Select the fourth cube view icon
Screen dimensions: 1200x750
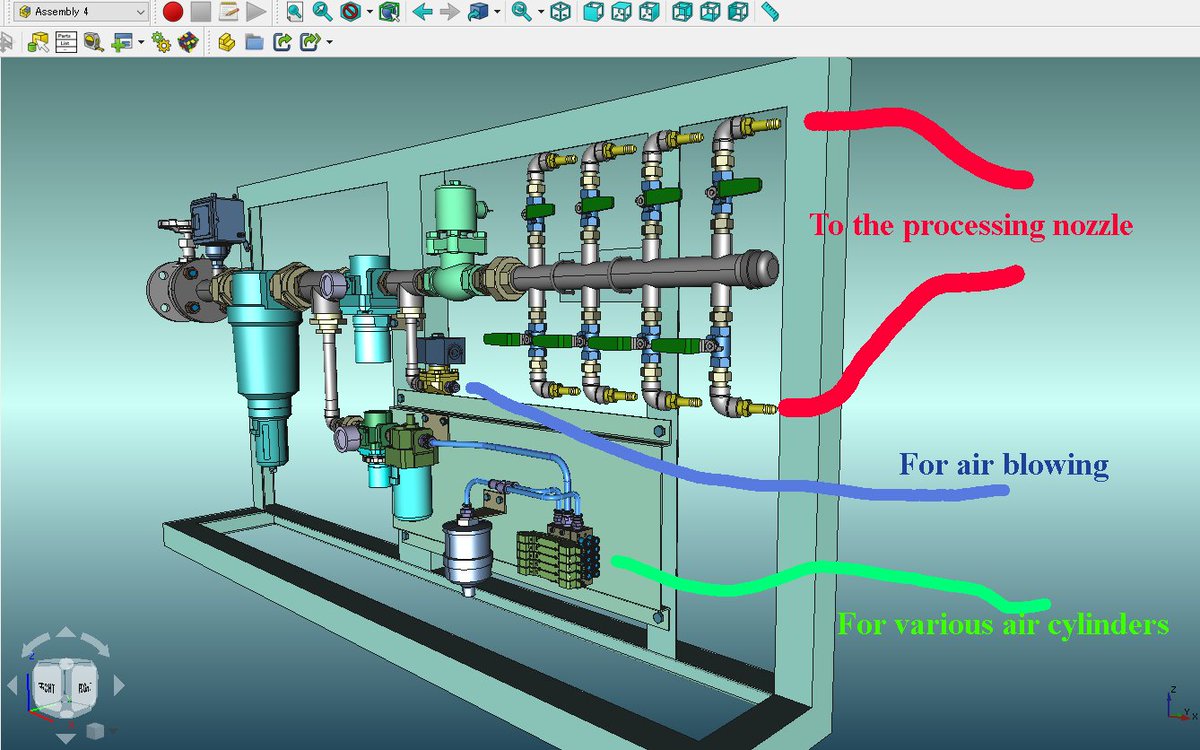(682, 12)
